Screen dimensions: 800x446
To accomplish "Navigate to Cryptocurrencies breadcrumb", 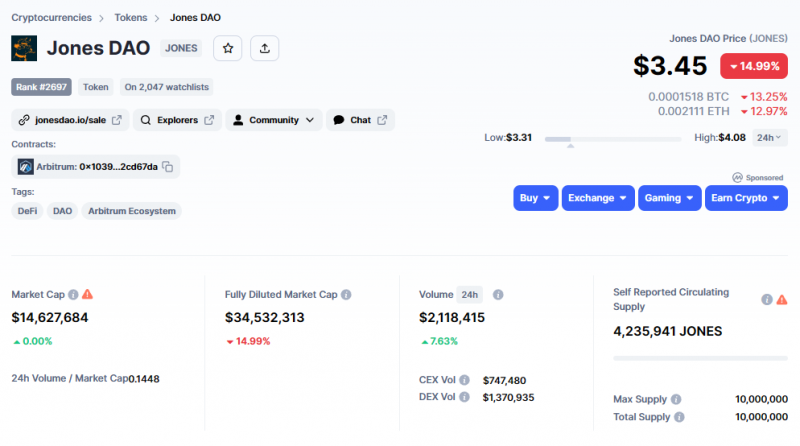I will click(51, 18).
